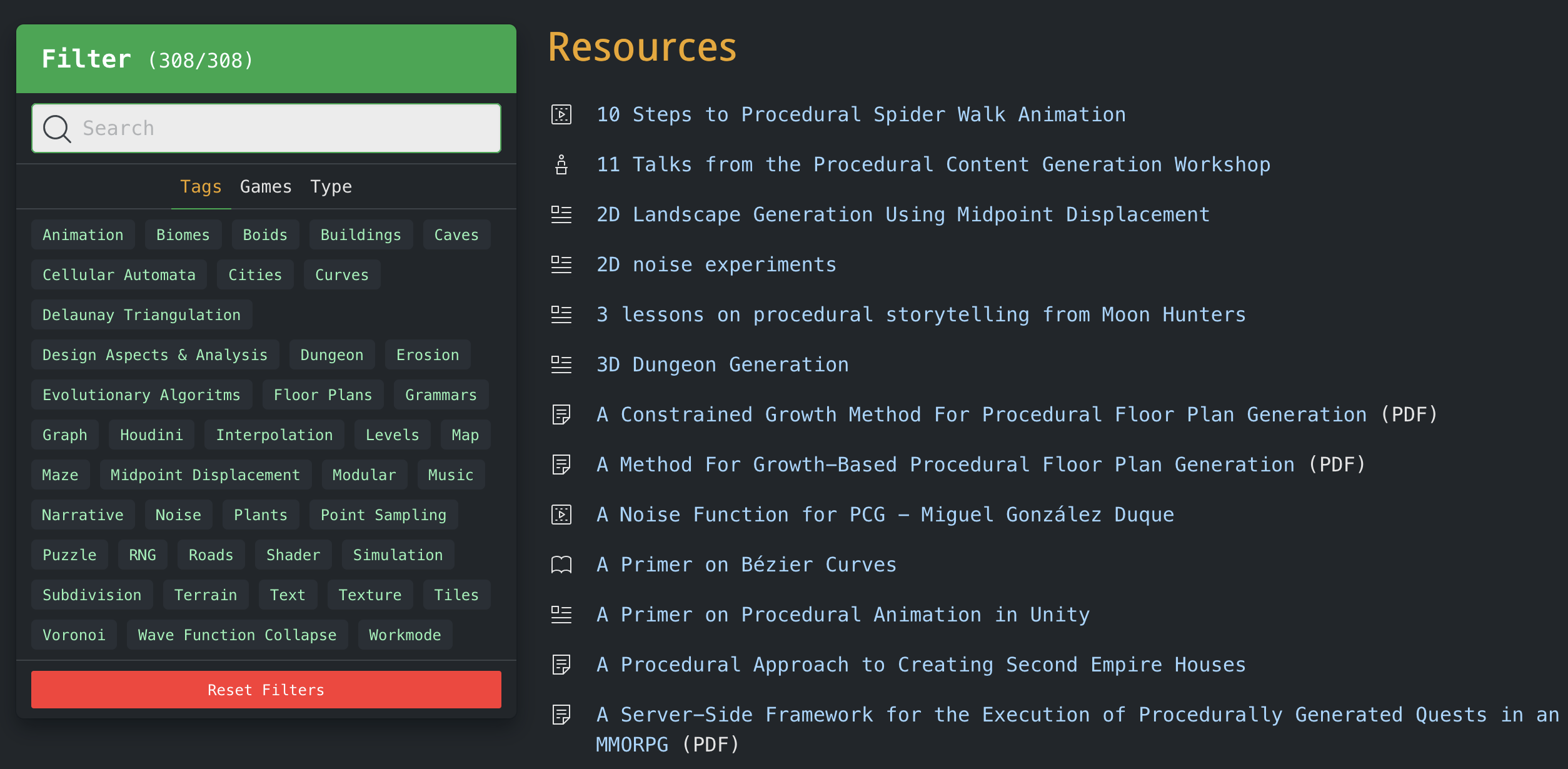The height and width of the screenshot is (769, 1568).
Task: Switch to the Games tab
Action: click(266, 186)
